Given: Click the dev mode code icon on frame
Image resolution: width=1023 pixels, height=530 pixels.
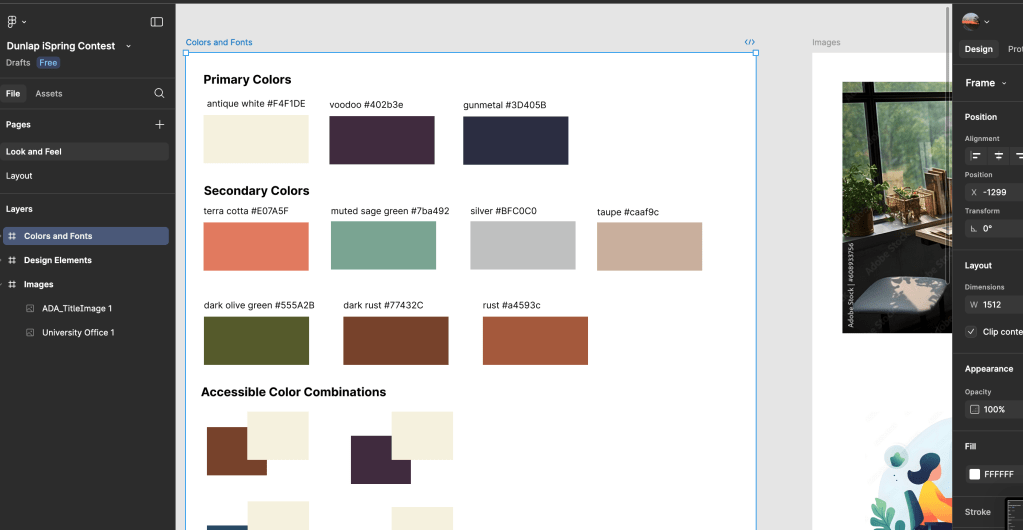Looking at the screenshot, I should [749, 42].
